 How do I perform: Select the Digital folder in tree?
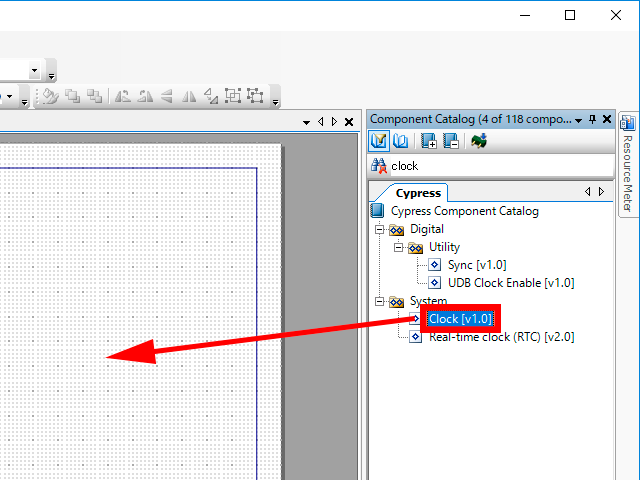427,229
